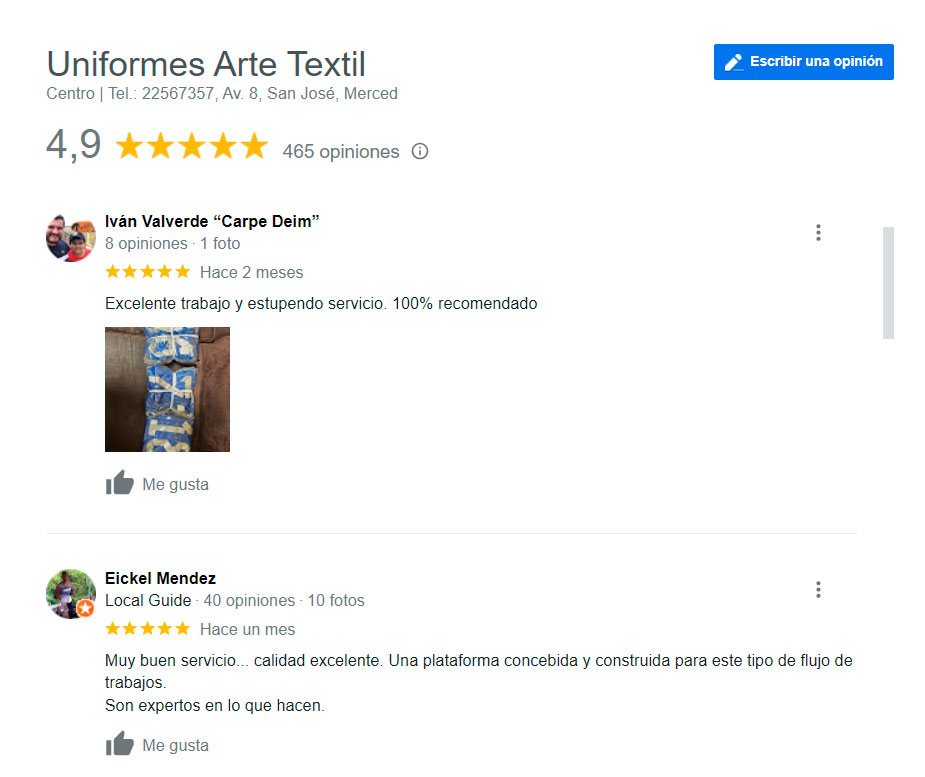
Task: Like Eickel Mendez's review with the thumbs-up icon
Action: coord(120,743)
